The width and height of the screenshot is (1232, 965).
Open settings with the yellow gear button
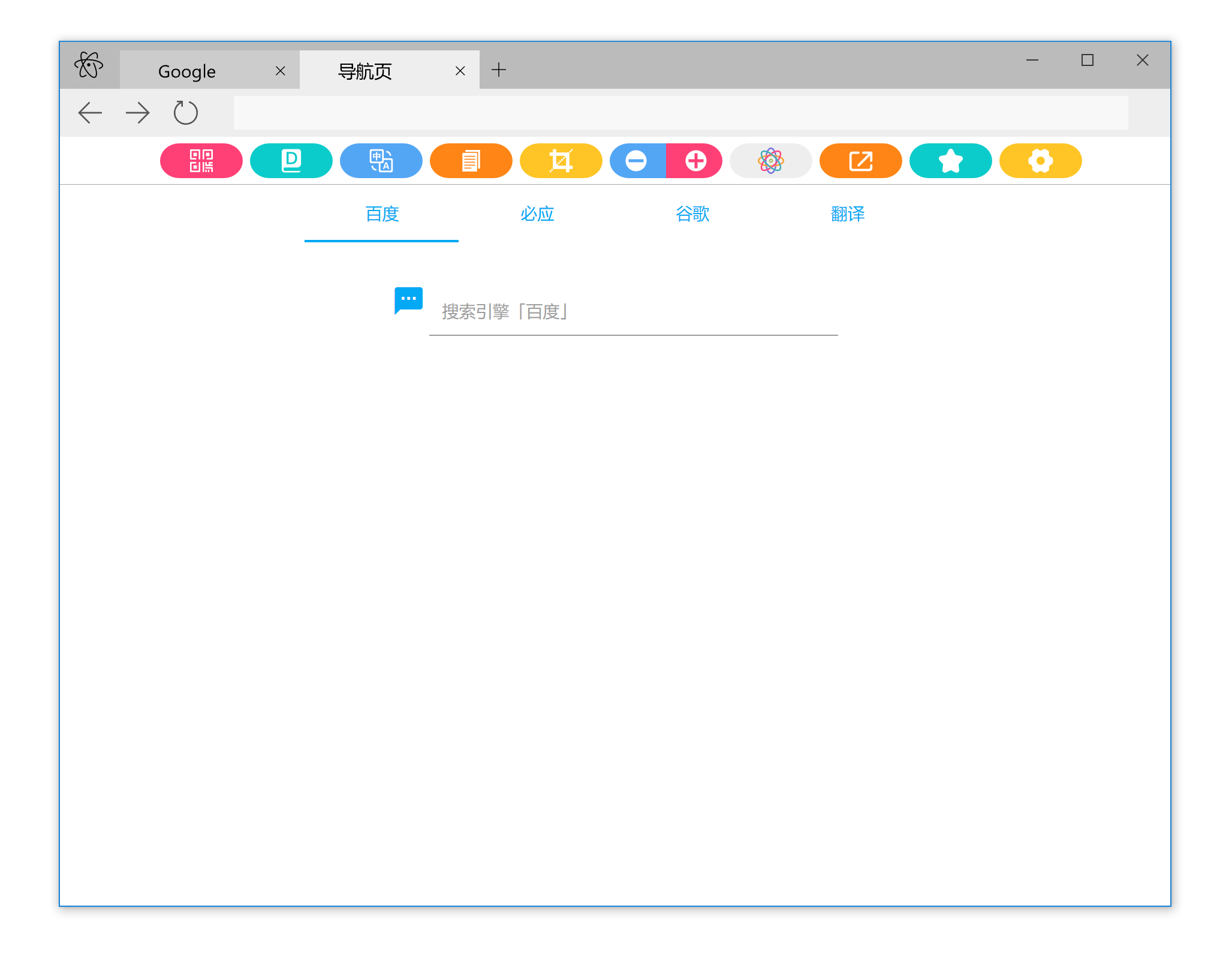click(x=1040, y=161)
